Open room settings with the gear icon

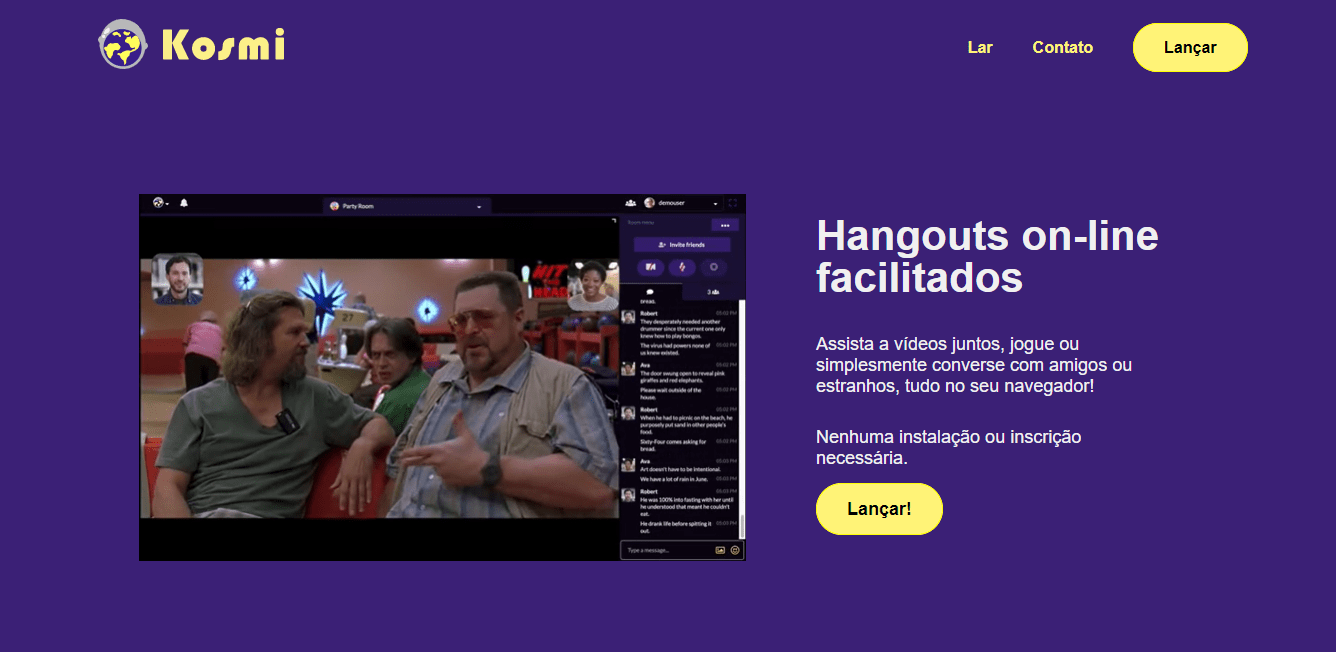click(x=712, y=267)
